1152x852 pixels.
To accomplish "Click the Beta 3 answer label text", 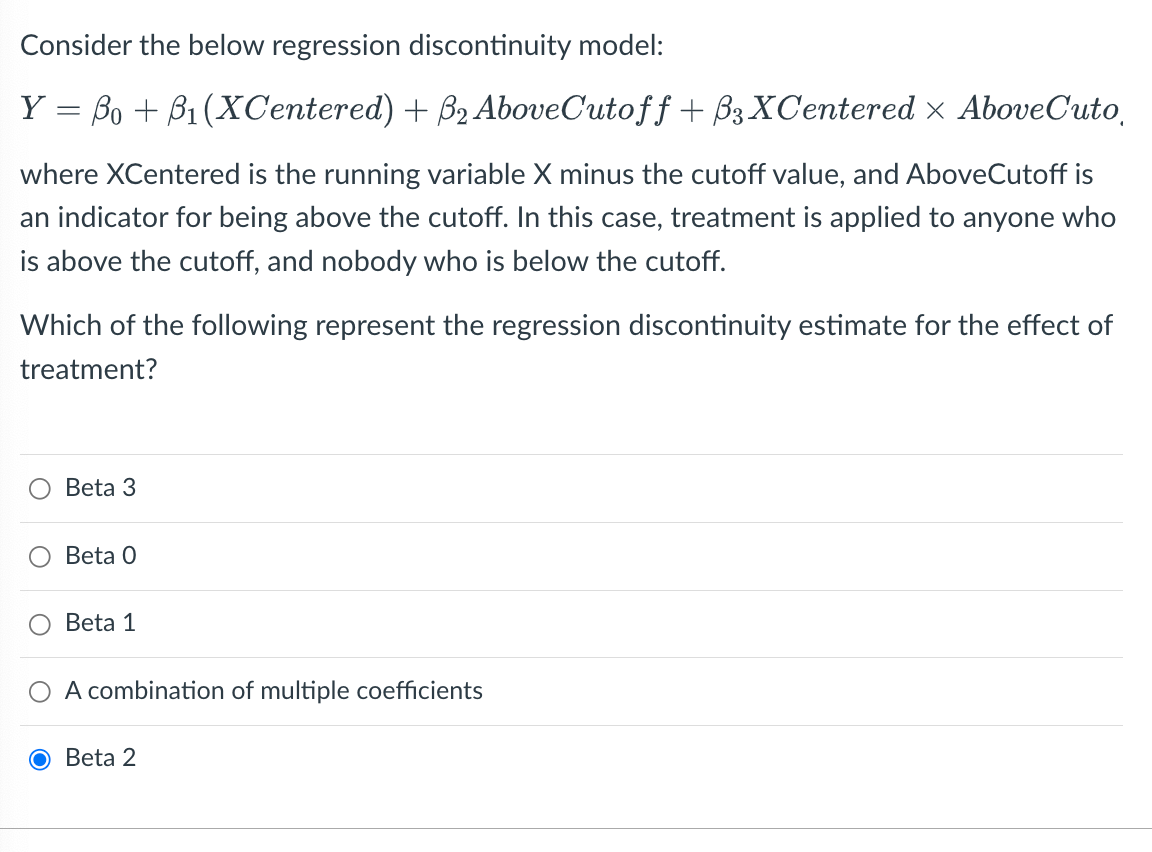I will click(100, 488).
